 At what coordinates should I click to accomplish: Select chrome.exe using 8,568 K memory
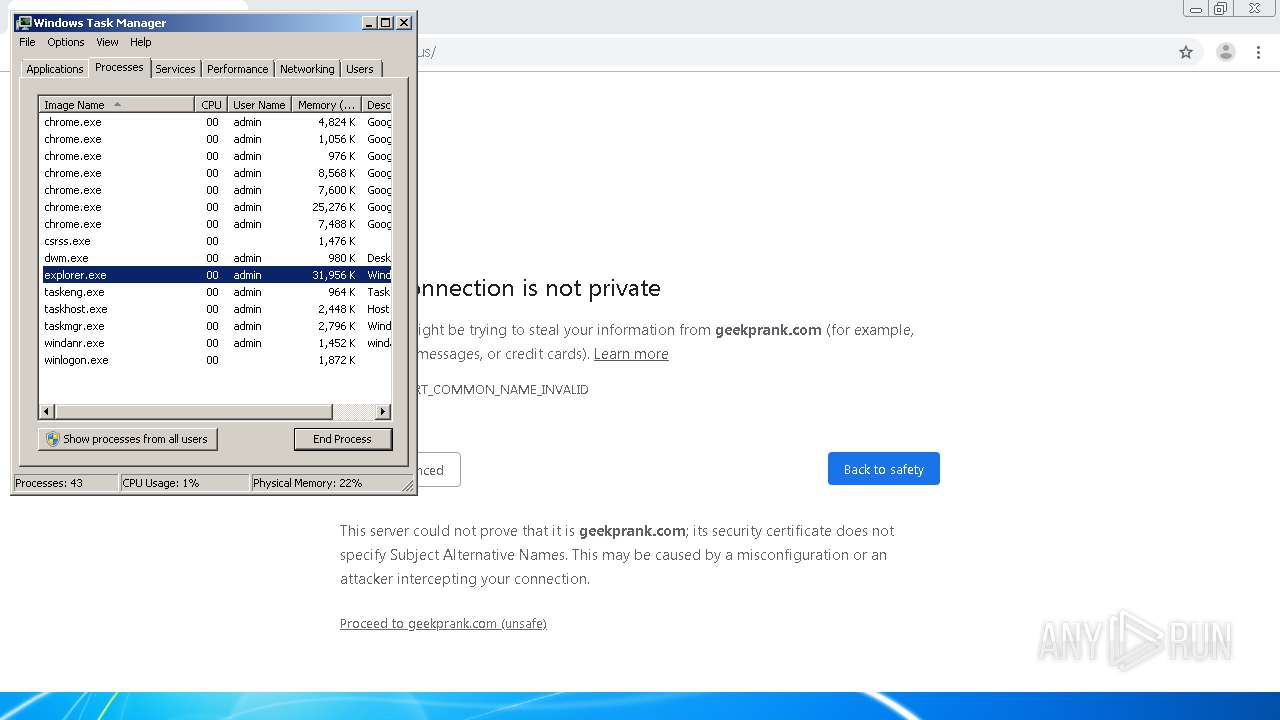pyautogui.click(x=215, y=173)
